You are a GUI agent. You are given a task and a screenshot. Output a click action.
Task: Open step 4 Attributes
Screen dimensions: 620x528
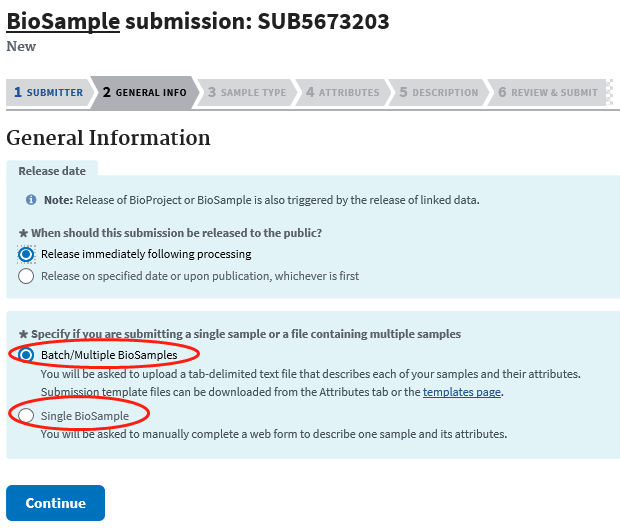(342, 93)
